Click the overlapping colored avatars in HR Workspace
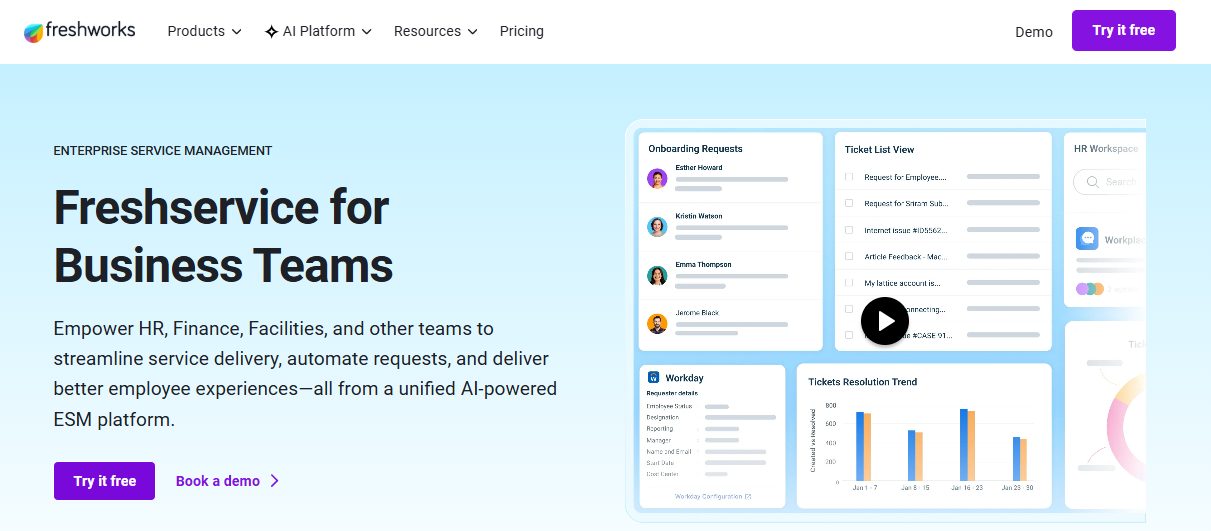Image resolution: width=1211 pixels, height=531 pixels. coord(1090,289)
